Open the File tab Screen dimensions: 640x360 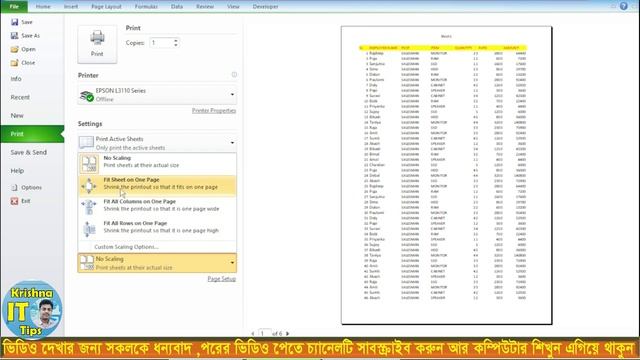[x=14, y=6]
